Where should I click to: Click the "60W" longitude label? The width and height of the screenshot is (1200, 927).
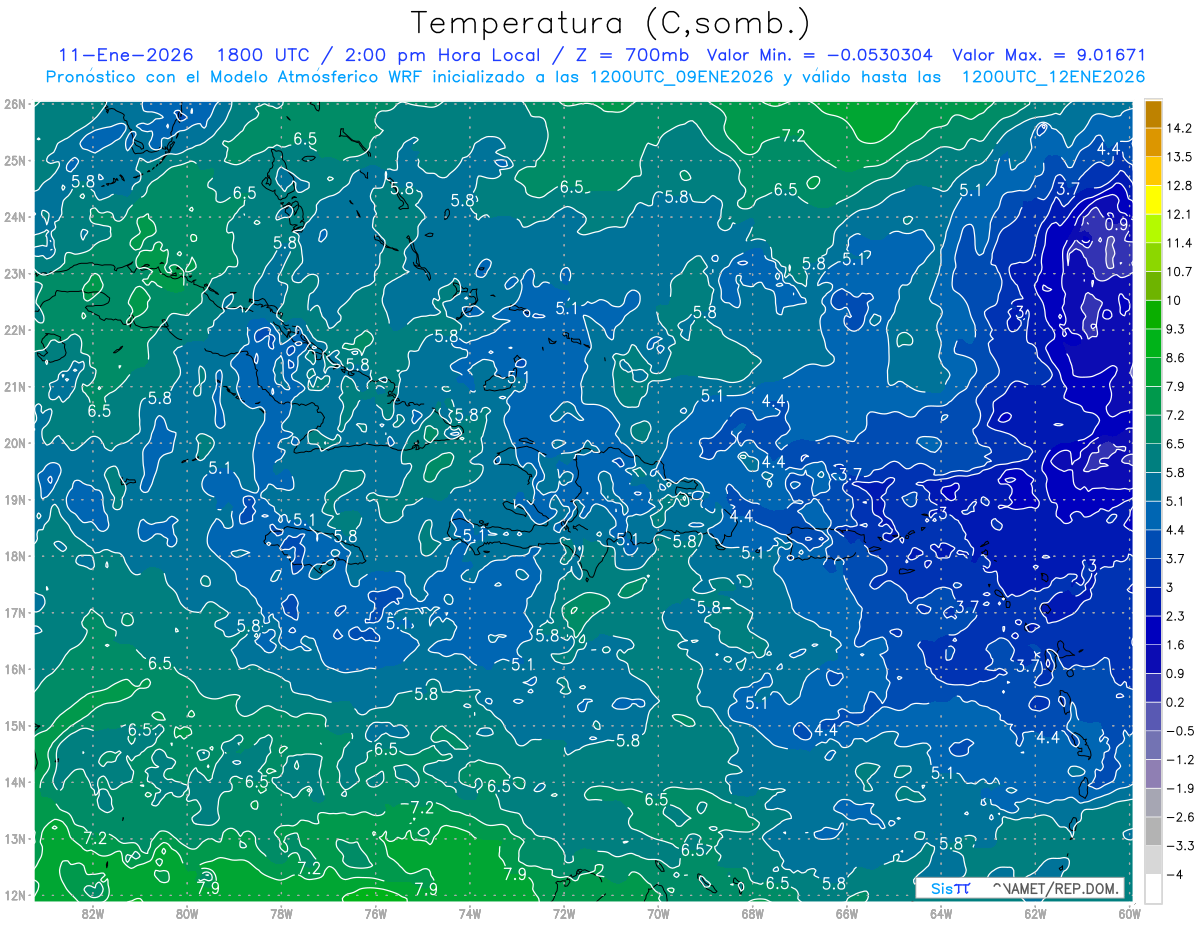coord(1129,912)
